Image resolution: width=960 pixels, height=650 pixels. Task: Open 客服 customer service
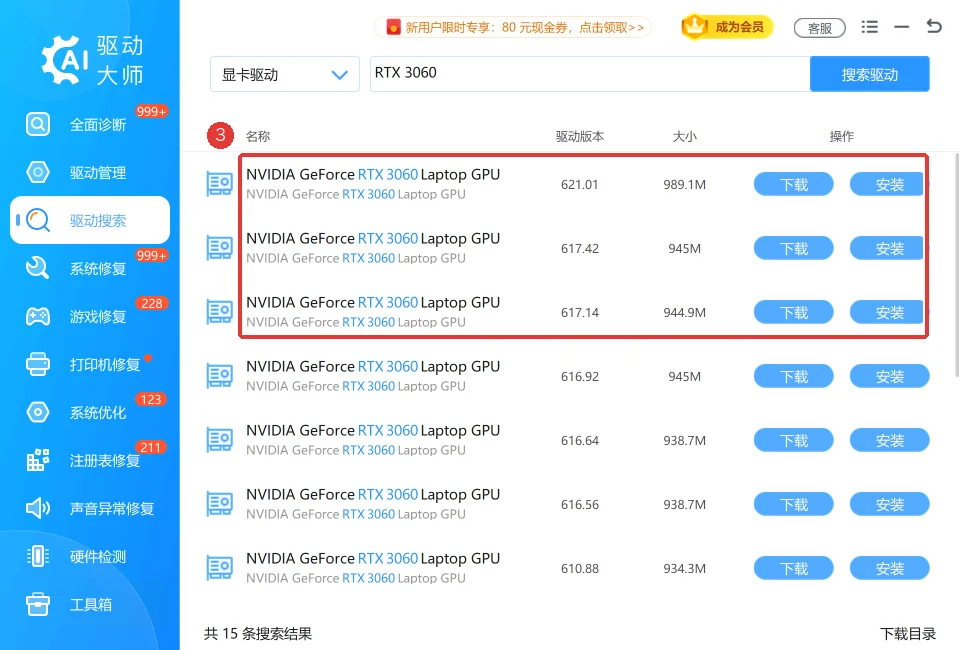(819, 28)
